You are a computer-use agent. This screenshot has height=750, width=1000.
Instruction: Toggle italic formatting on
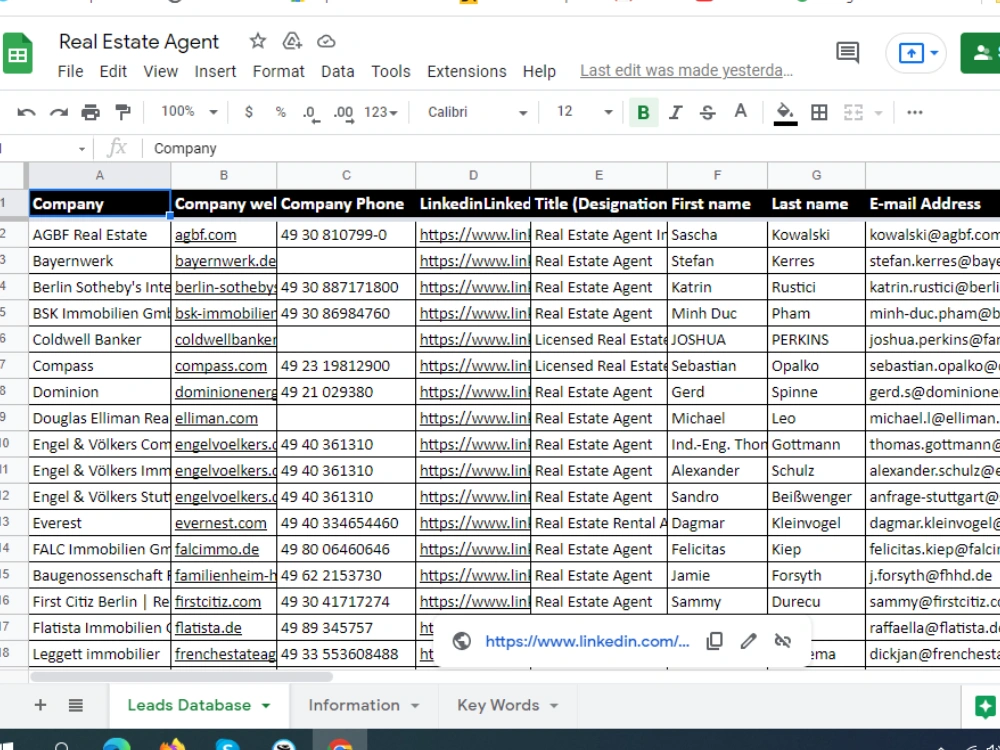[x=675, y=111]
